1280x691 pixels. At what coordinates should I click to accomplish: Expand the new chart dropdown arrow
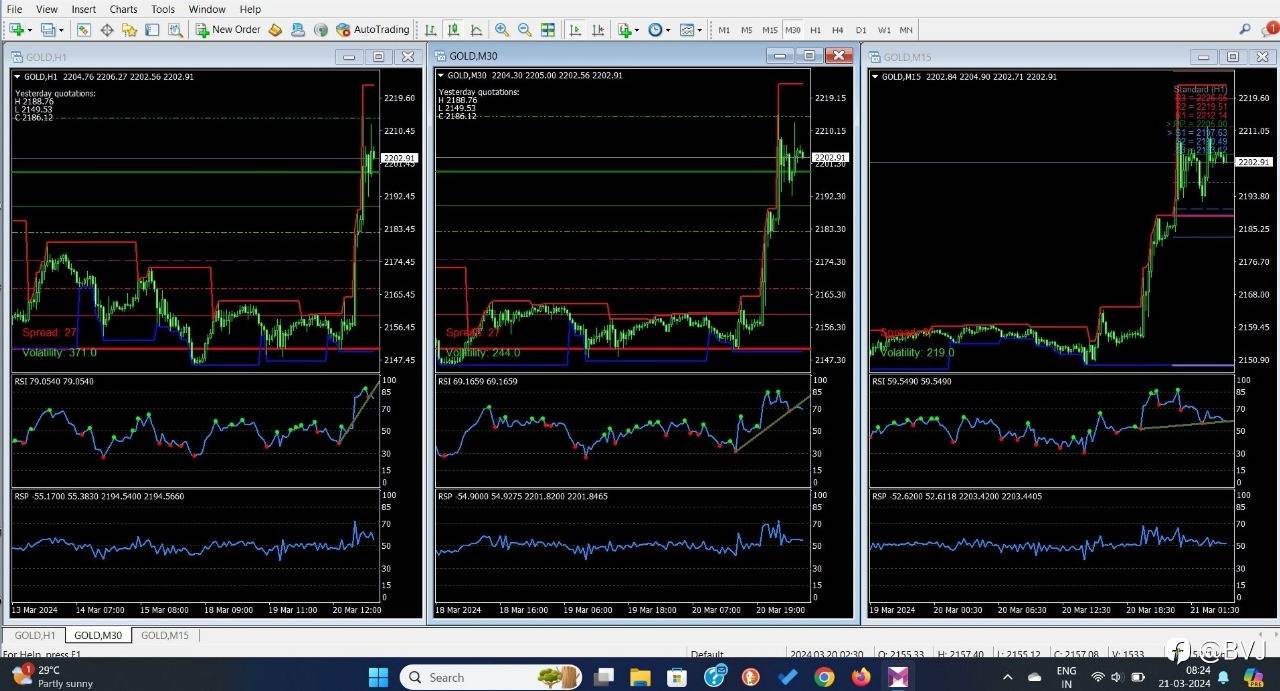[x=32, y=30]
